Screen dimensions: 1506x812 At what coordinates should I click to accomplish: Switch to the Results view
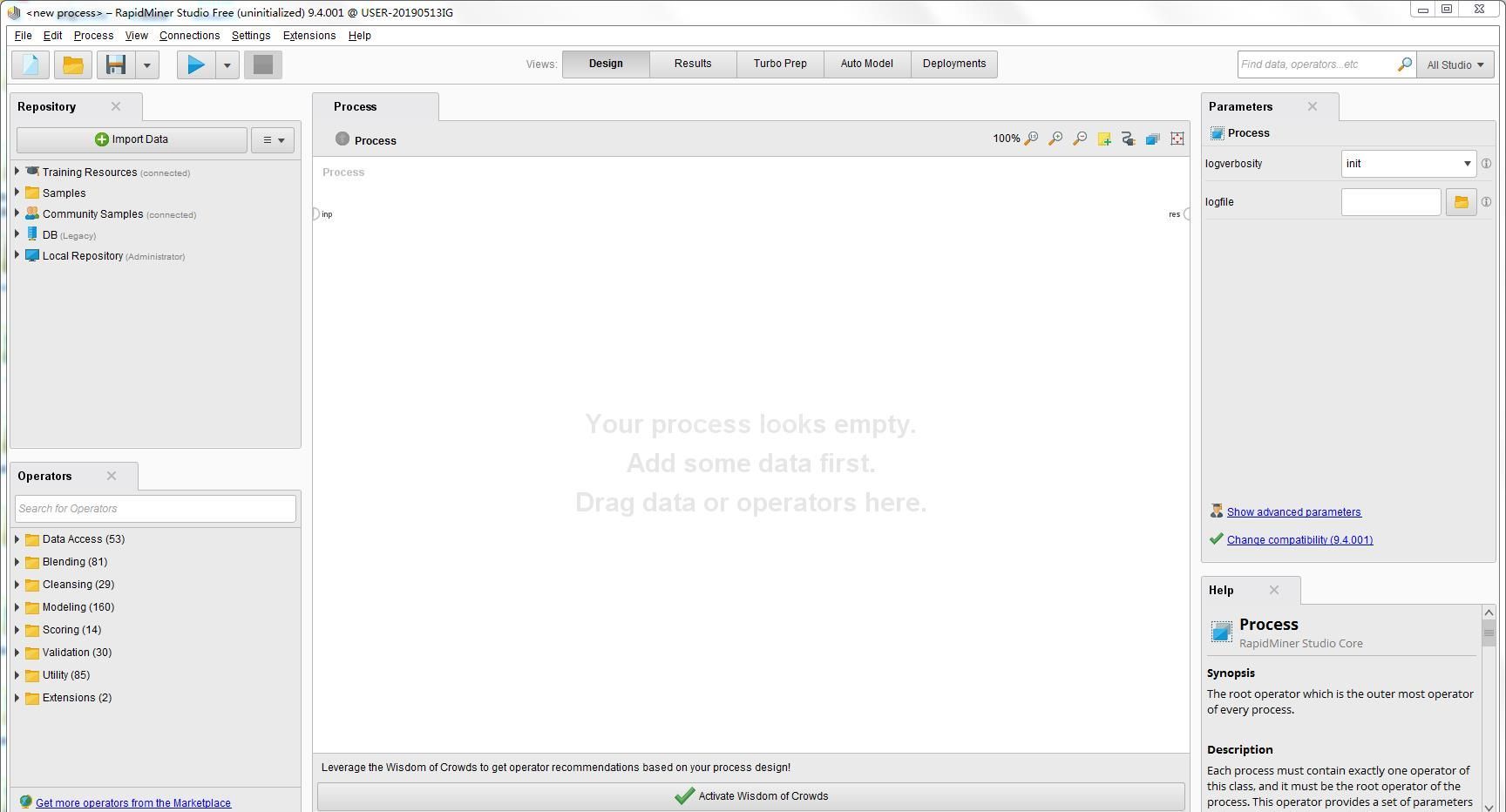click(693, 64)
